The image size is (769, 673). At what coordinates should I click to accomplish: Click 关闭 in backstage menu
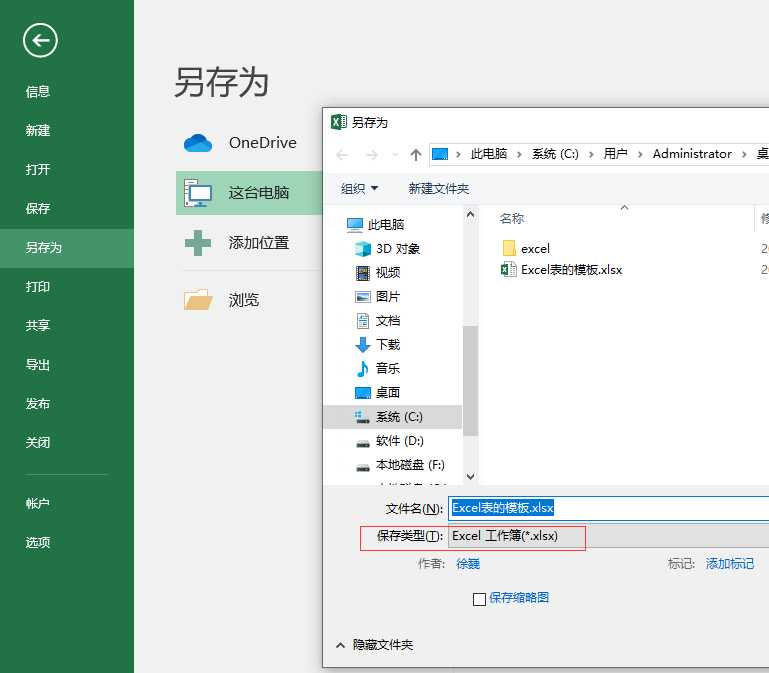click(38, 442)
